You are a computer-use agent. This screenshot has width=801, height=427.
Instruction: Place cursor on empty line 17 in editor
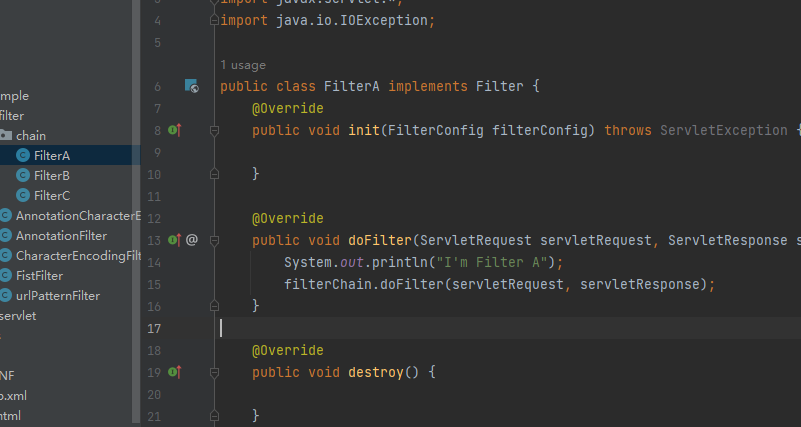[x=400, y=328]
